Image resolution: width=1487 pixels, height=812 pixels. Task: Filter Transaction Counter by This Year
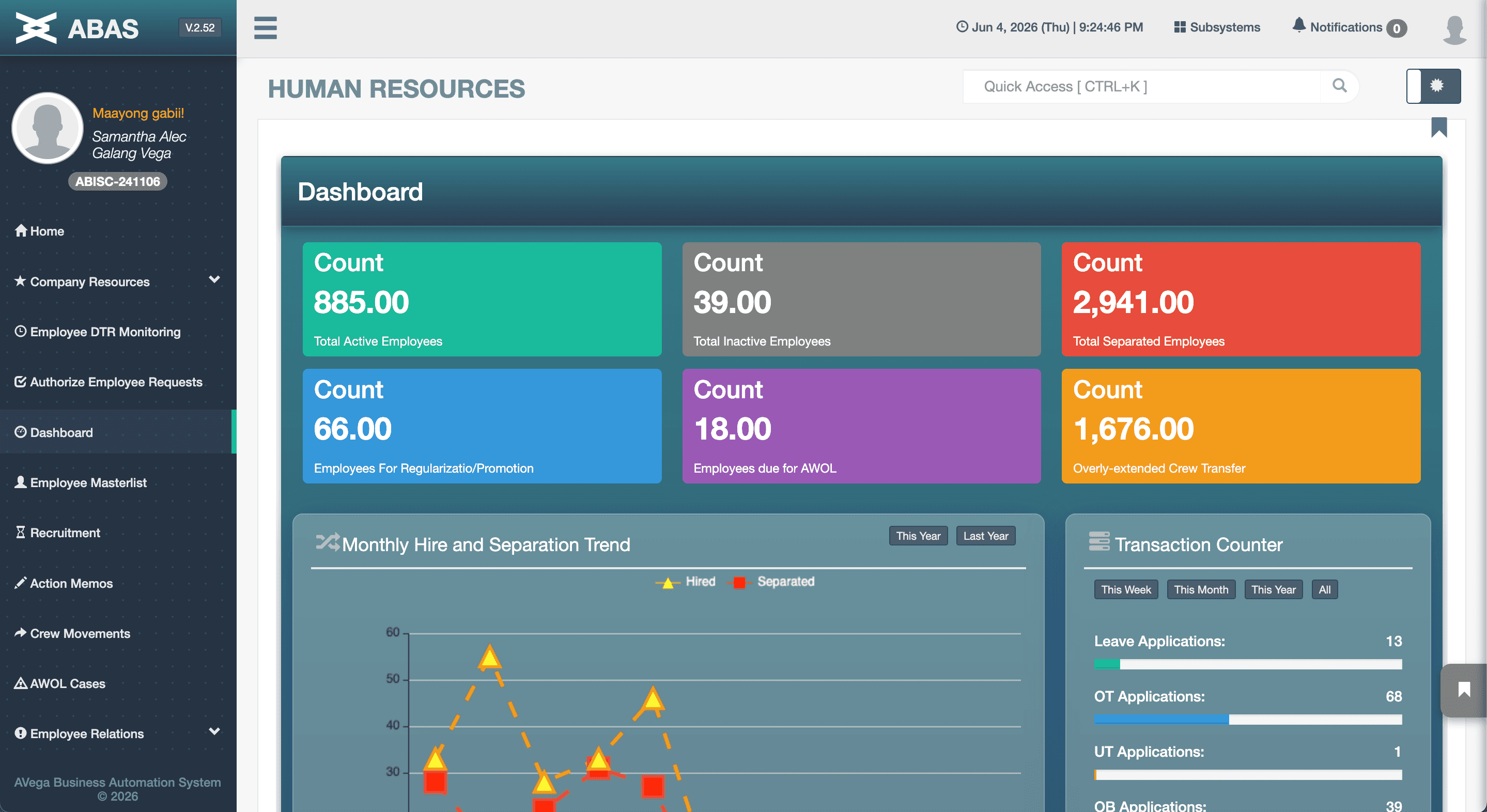[x=1273, y=589]
